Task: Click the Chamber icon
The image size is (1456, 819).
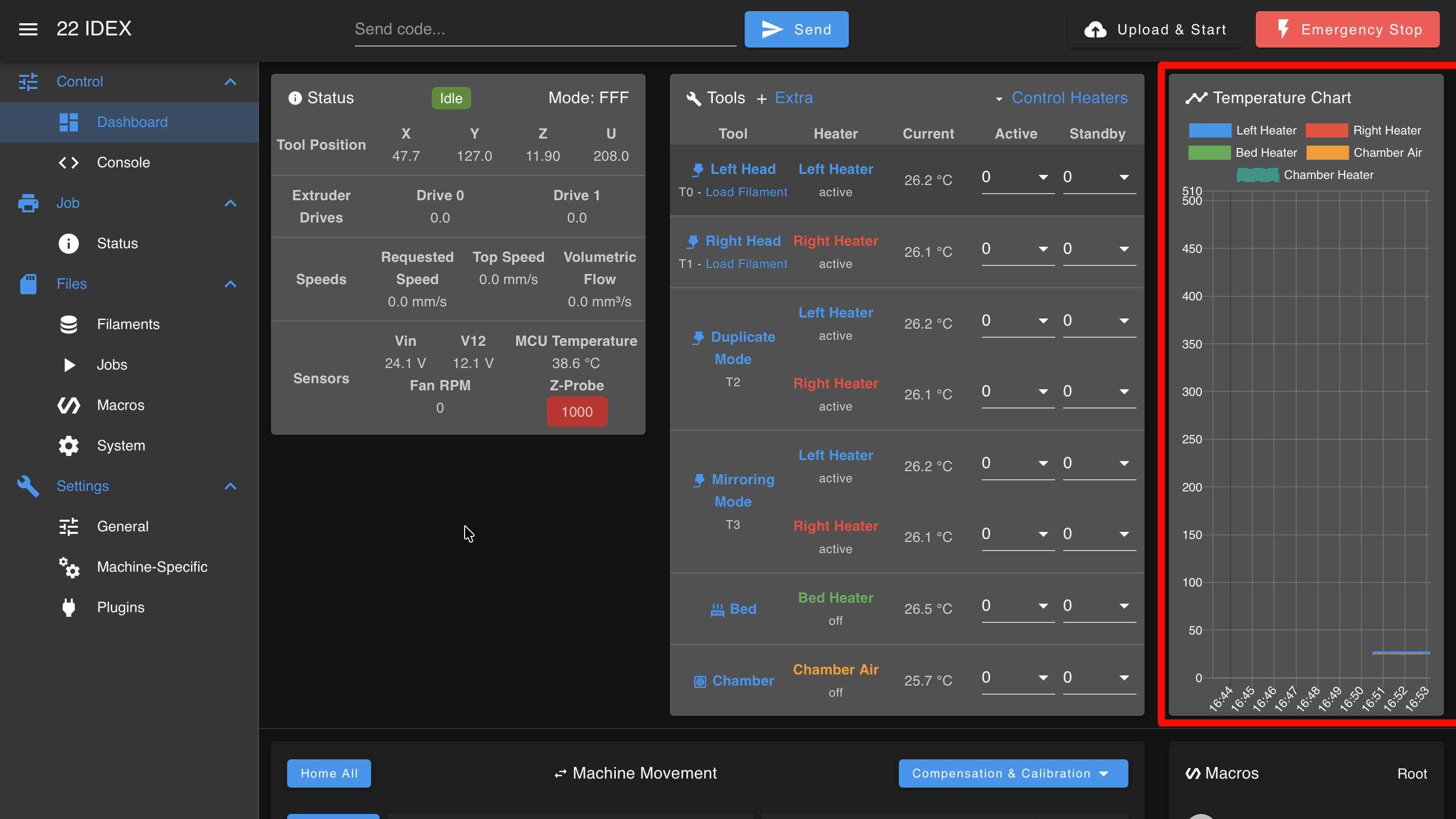Action: (700, 681)
